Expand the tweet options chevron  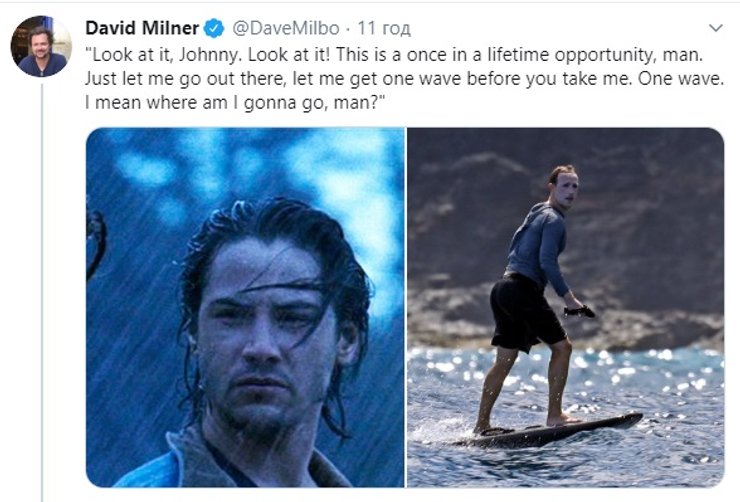click(x=716, y=28)
